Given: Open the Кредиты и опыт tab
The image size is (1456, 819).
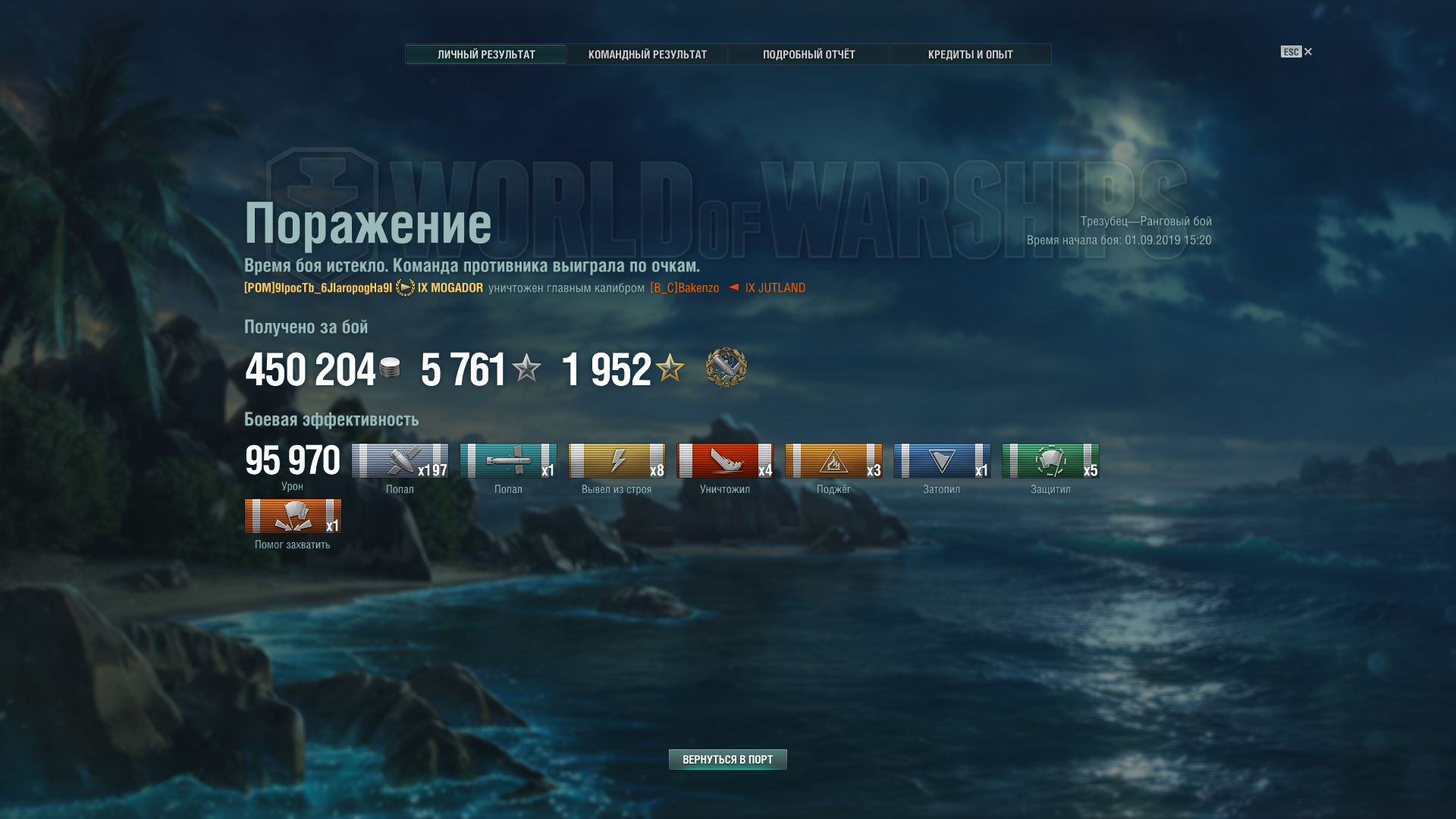Looking at the screenshot, I should (971, 55).
